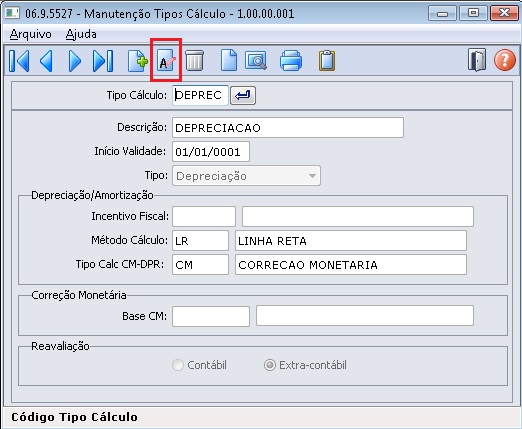Viewport: 522px width, 429px height.
Task: Go to the previous record
Action: (x=46, y=61)
